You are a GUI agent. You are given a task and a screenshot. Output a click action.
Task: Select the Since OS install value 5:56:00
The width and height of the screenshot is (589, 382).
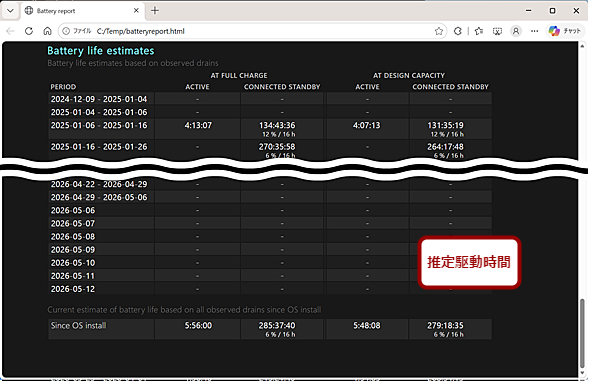click(198, 326)
